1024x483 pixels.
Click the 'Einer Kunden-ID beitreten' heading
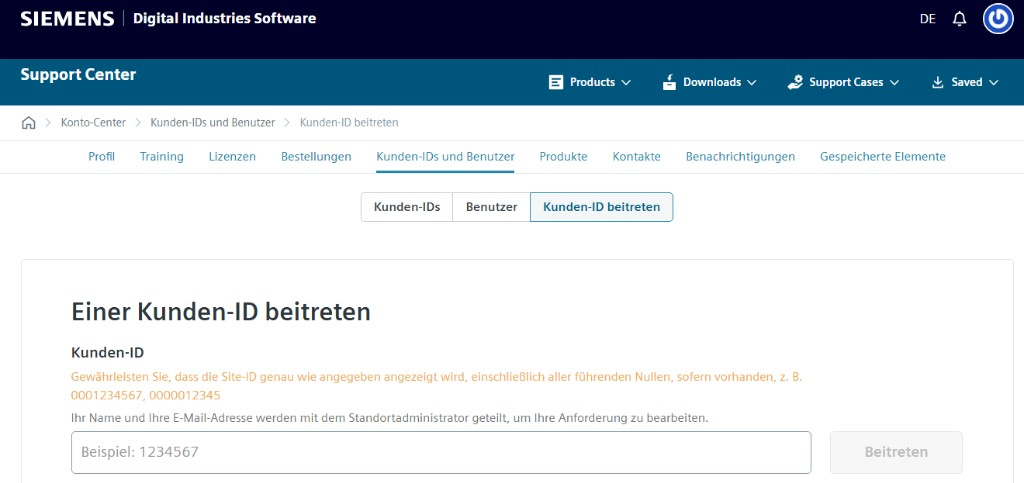(x=221, y=312)
